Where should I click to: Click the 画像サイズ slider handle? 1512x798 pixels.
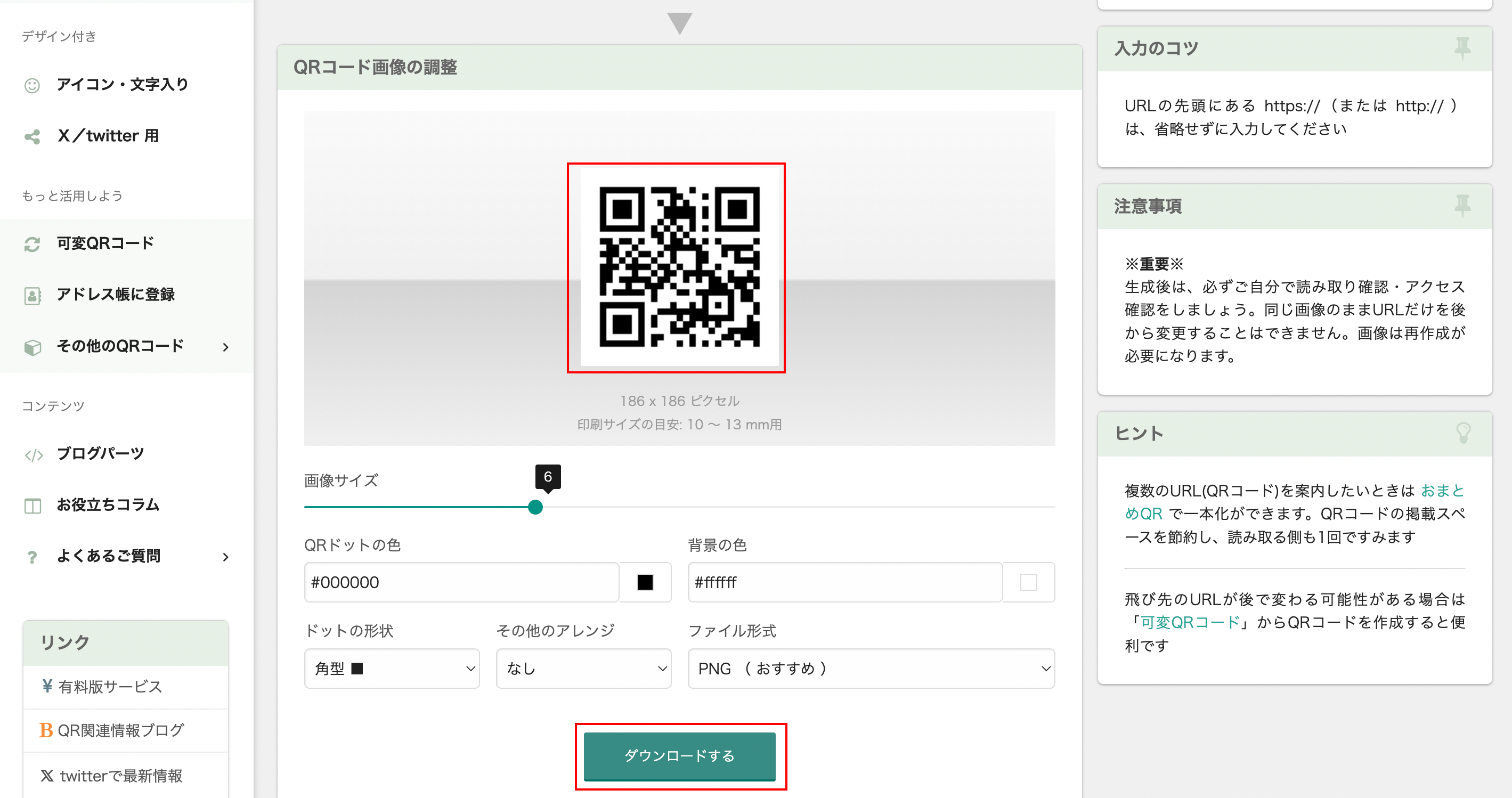(x=535, y=507)
